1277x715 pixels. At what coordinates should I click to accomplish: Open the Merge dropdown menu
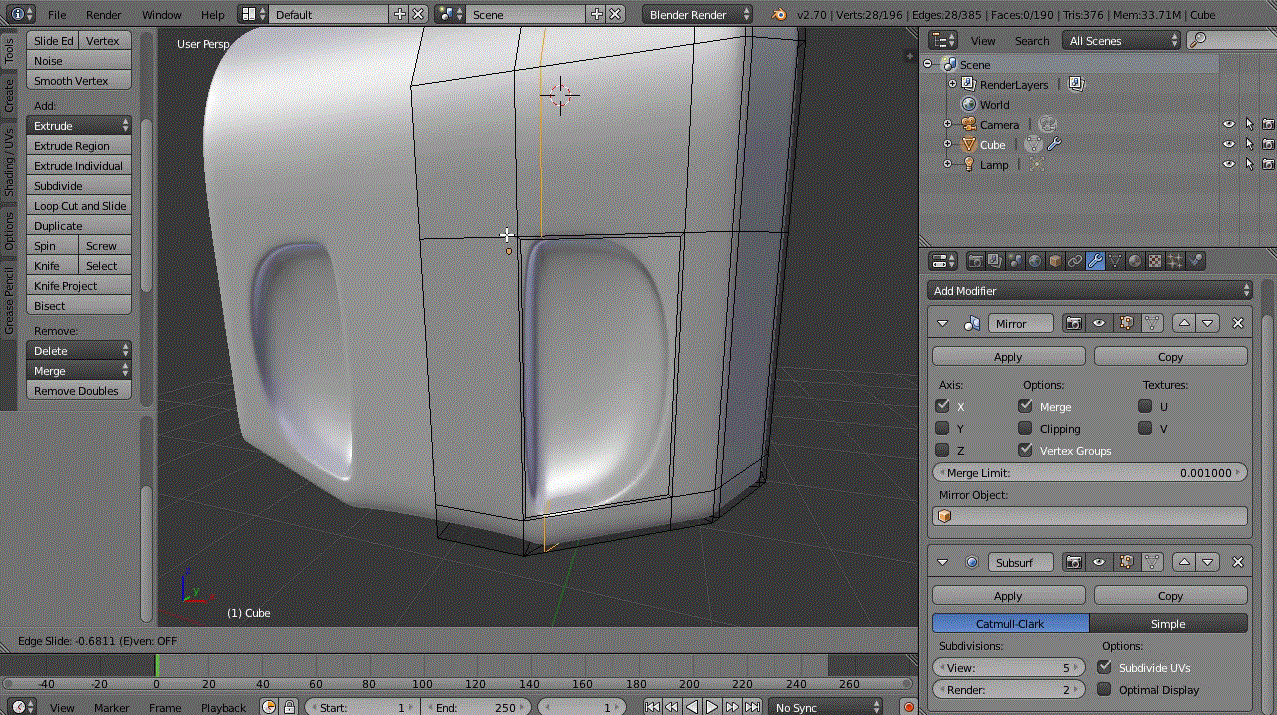[x=79, y=370]
